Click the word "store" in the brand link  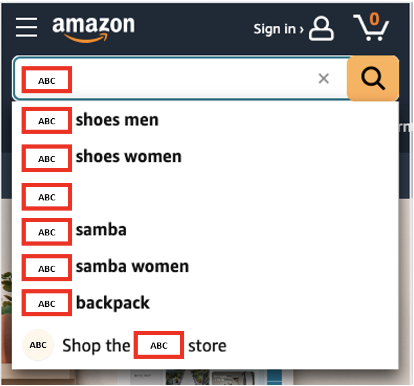coord(207,346)
